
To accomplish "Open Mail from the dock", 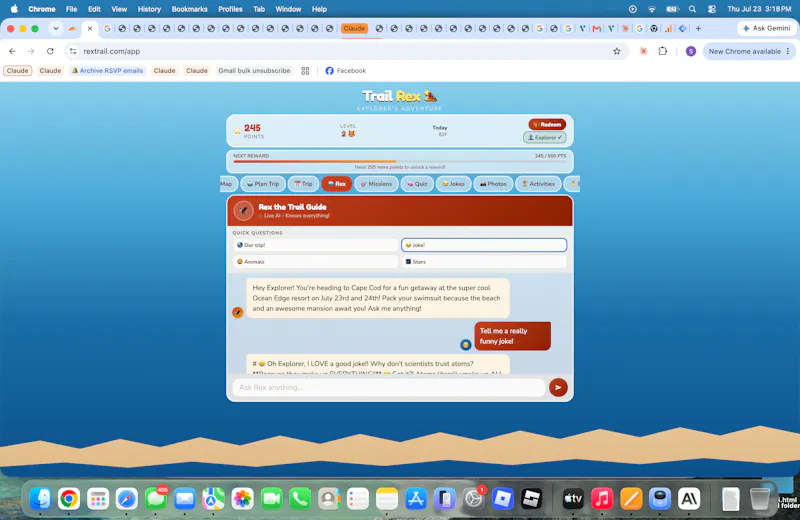I will tap(184, 499).
